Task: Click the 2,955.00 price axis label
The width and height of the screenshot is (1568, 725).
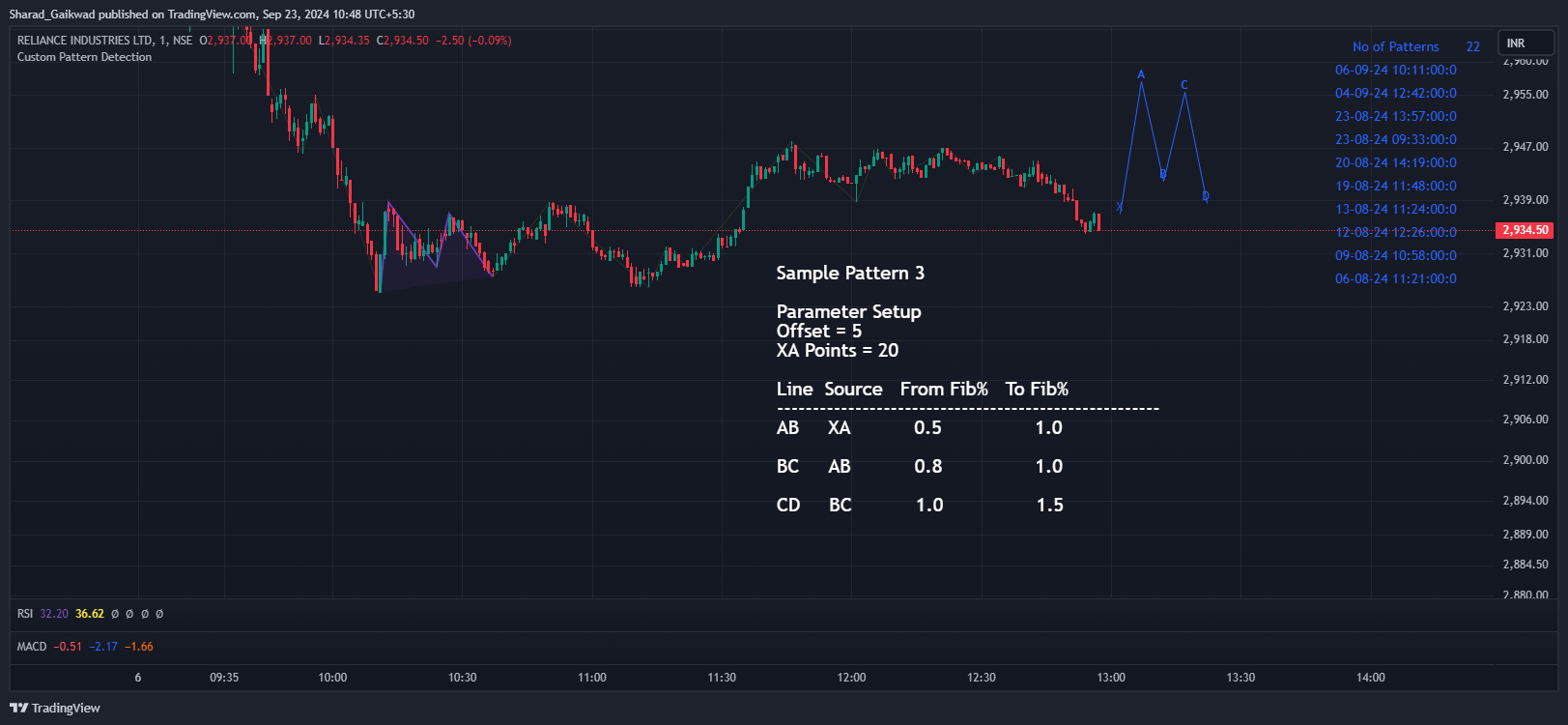Action: [1525, 95]
